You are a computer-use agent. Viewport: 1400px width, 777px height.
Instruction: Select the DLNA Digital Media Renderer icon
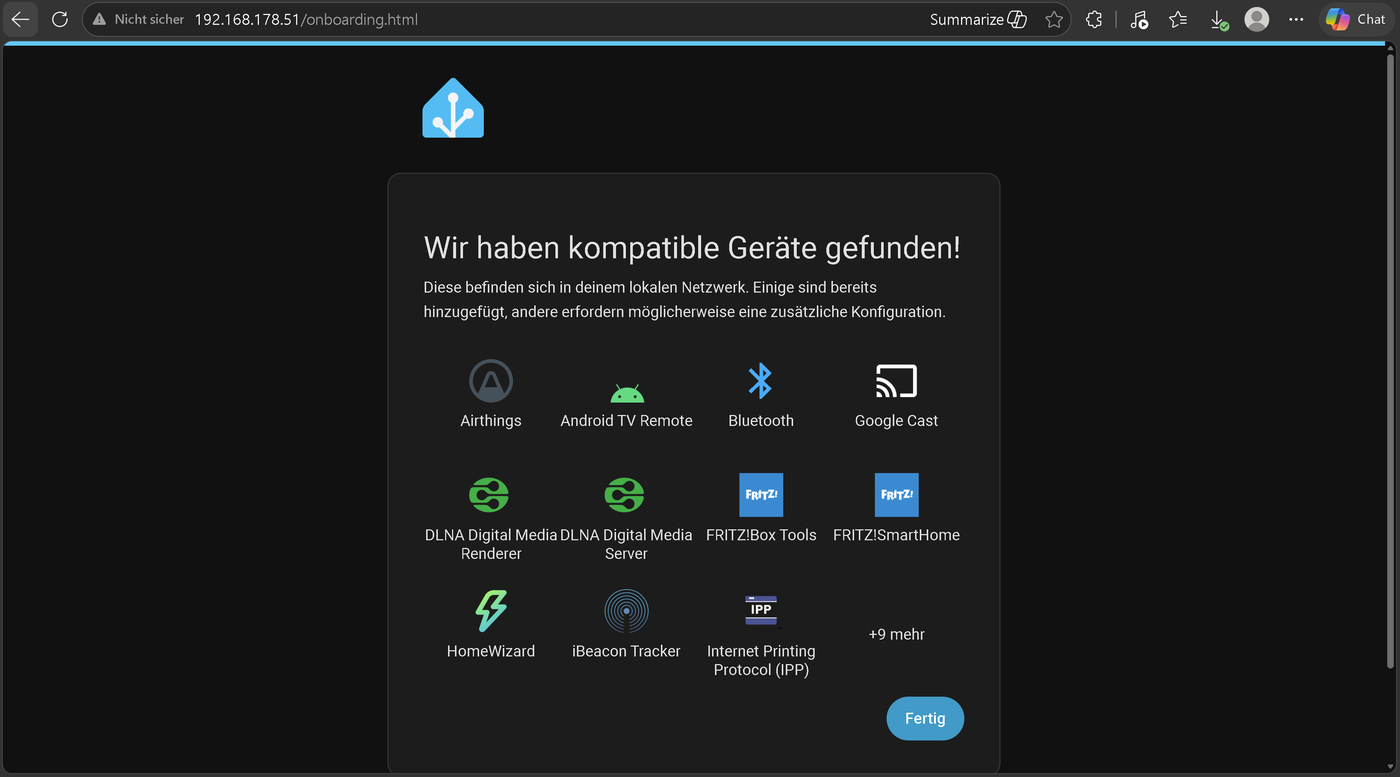coord(490,495)
